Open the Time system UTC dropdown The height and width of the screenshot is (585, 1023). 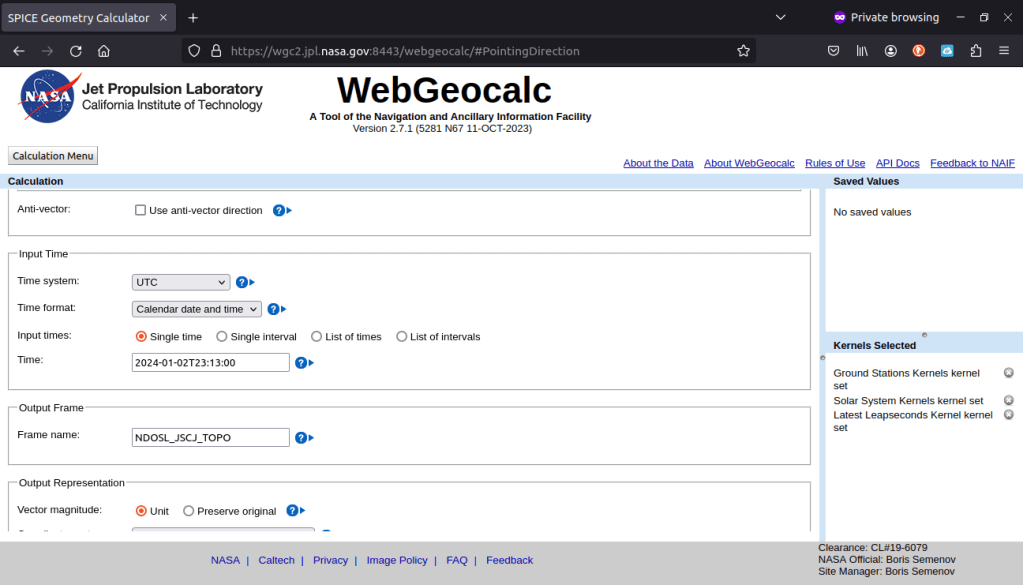point(181,282)
